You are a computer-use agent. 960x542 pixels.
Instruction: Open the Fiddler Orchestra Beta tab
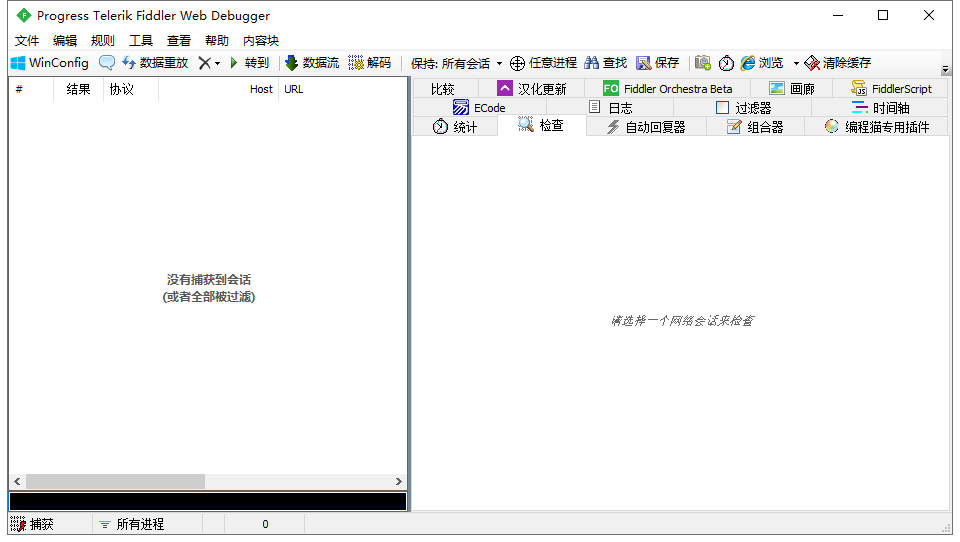click(667, 89)
